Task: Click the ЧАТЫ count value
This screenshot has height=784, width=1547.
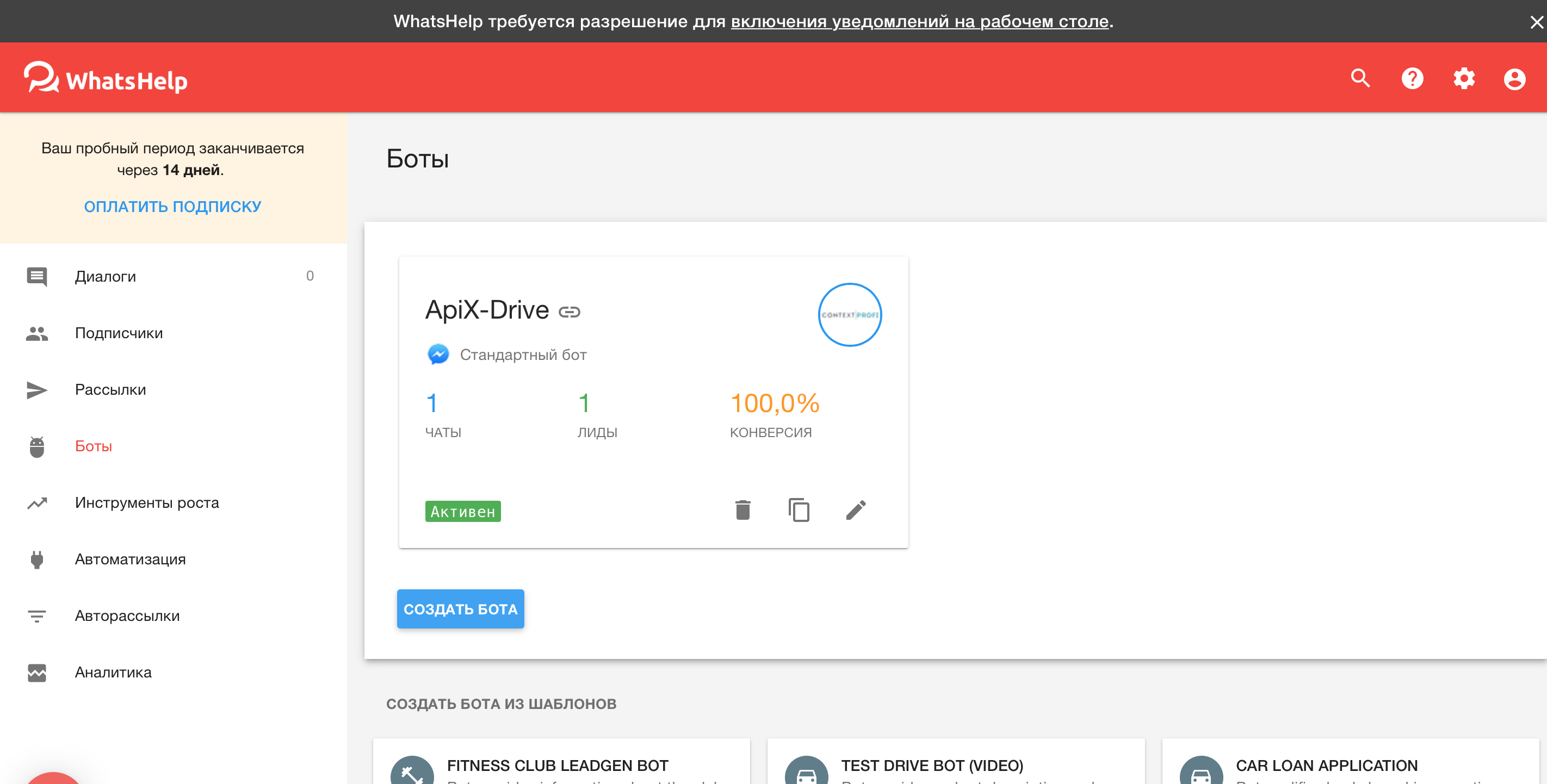Action: point(431,403)
